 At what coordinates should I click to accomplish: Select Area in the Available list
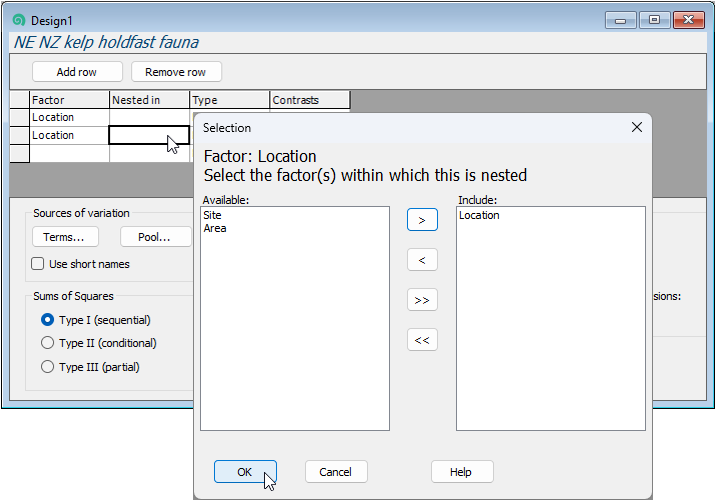tap(215, 228)
